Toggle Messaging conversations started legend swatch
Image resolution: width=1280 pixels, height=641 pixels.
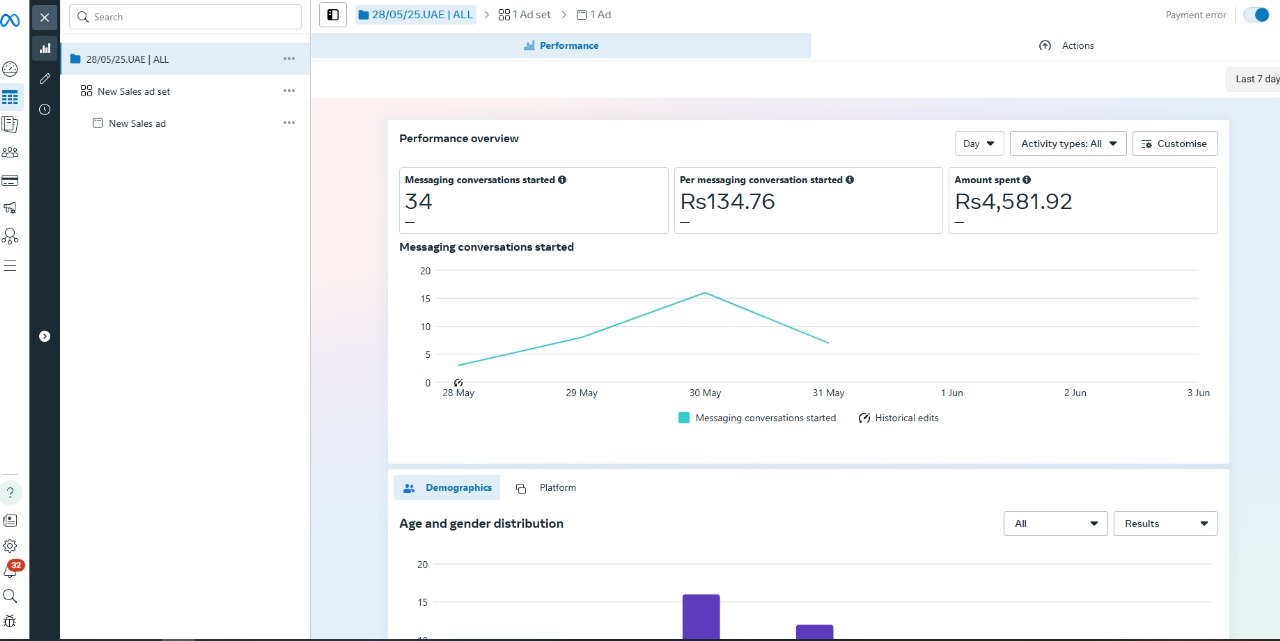684,418
